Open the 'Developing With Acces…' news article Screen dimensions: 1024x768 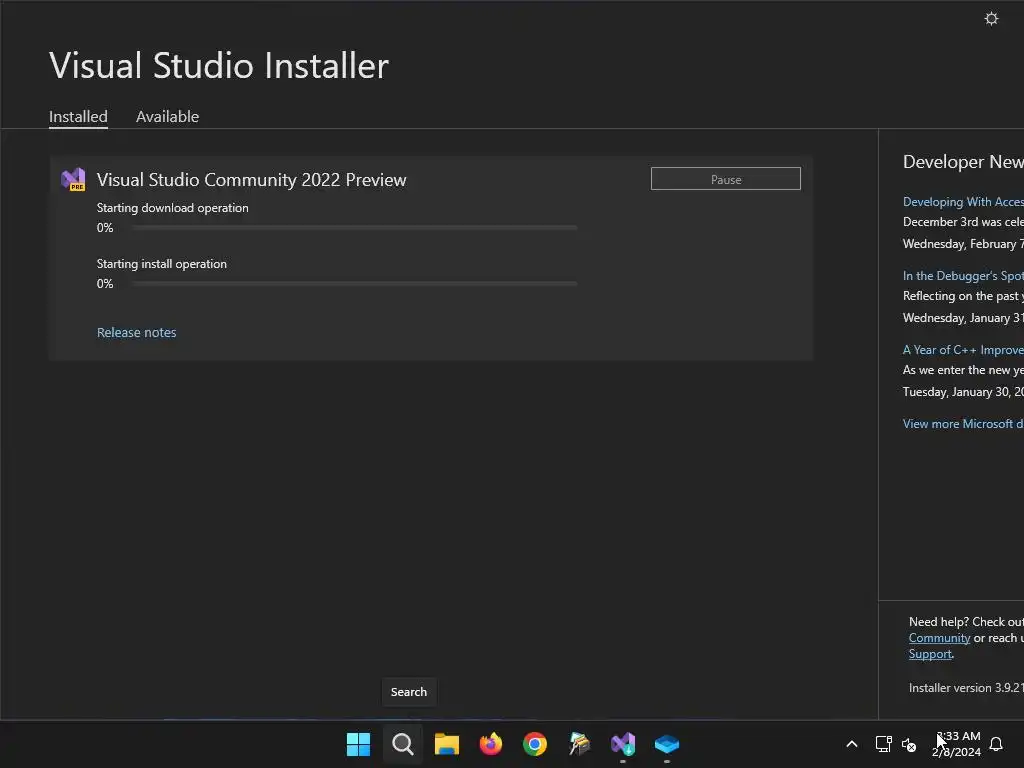963,202
